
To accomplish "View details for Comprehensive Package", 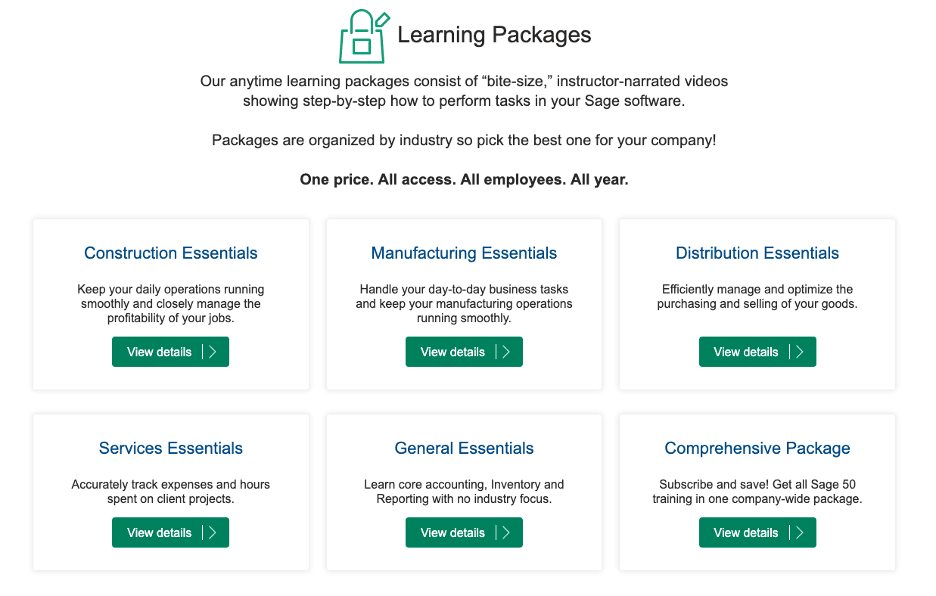I will point(757,533).
